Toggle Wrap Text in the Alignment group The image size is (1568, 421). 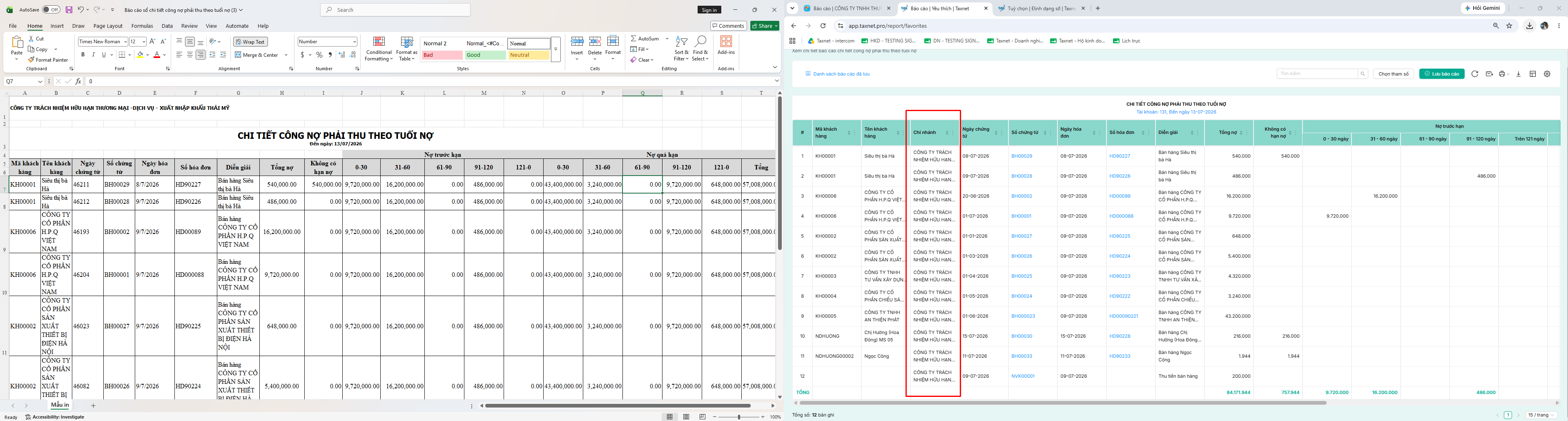[250, 41]
